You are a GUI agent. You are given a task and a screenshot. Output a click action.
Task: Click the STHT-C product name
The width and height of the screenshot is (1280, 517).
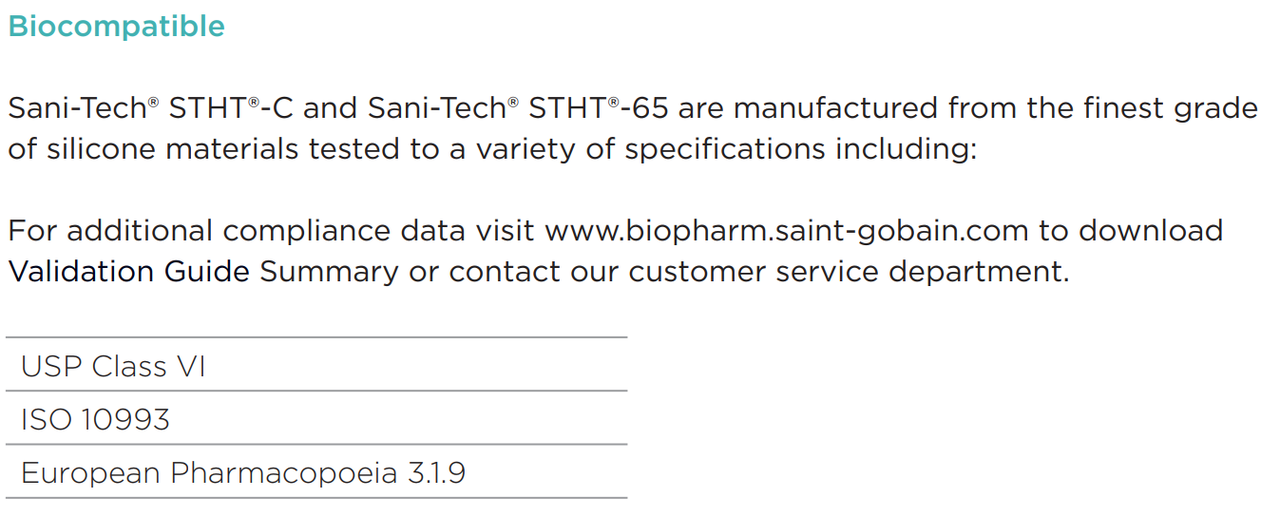click(x=231, y=108)
